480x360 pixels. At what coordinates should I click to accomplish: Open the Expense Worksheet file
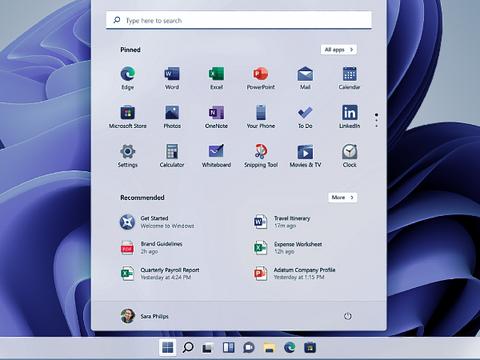pos(288,248)
